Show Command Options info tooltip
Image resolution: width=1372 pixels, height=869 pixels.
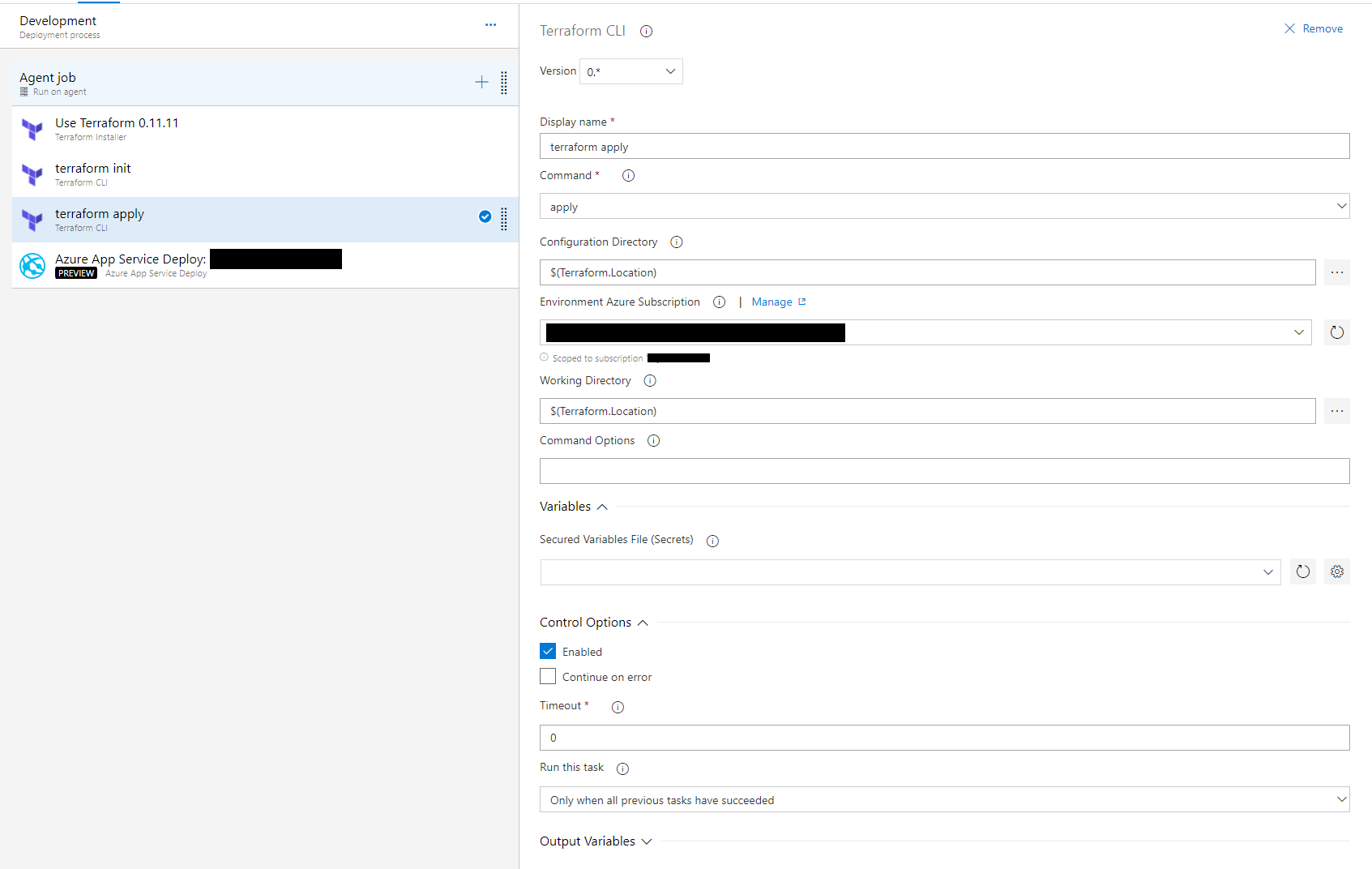654,441
